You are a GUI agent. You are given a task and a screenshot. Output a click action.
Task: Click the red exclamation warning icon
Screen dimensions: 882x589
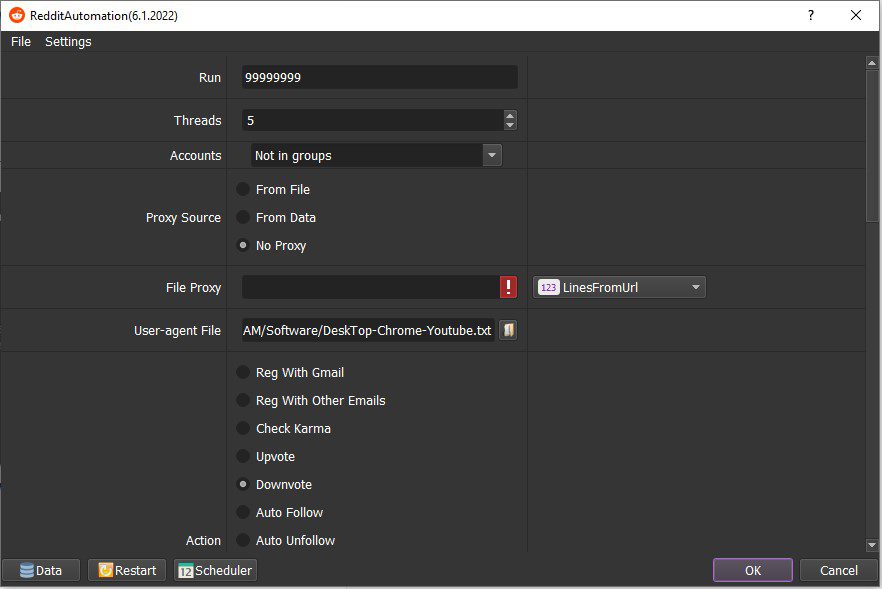[x=508, y=287]
